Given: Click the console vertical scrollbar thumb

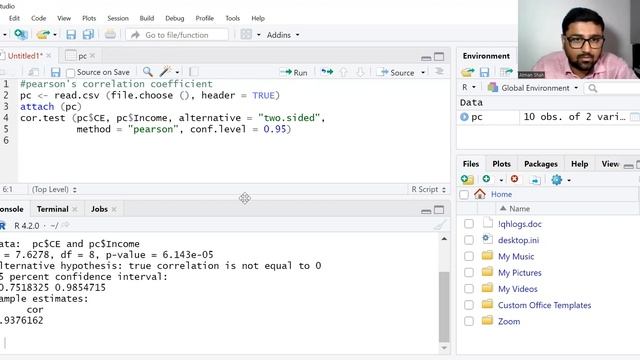Looking at the screenshot, I should click(444, 306).
